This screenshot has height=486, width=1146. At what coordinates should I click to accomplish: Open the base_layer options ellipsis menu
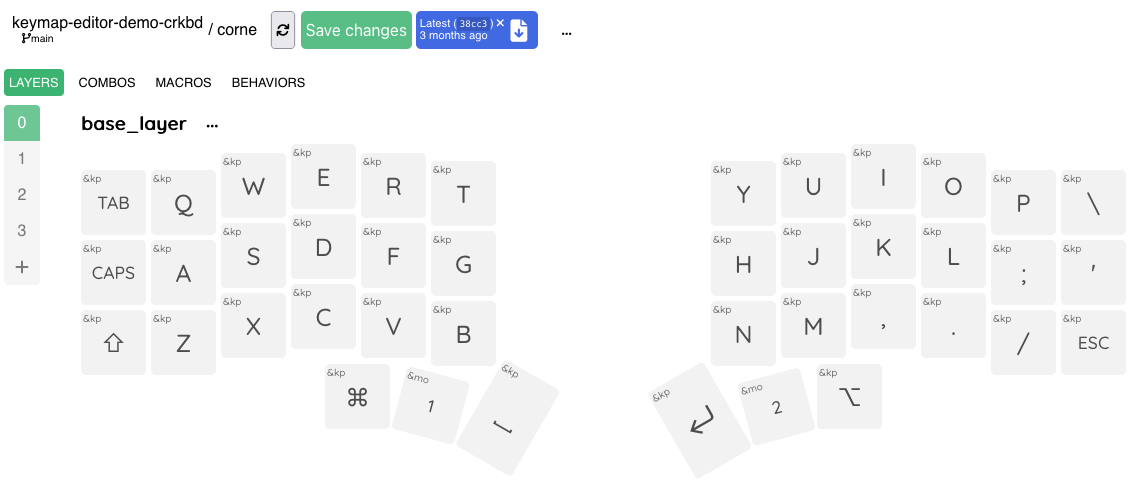point(212,125)
